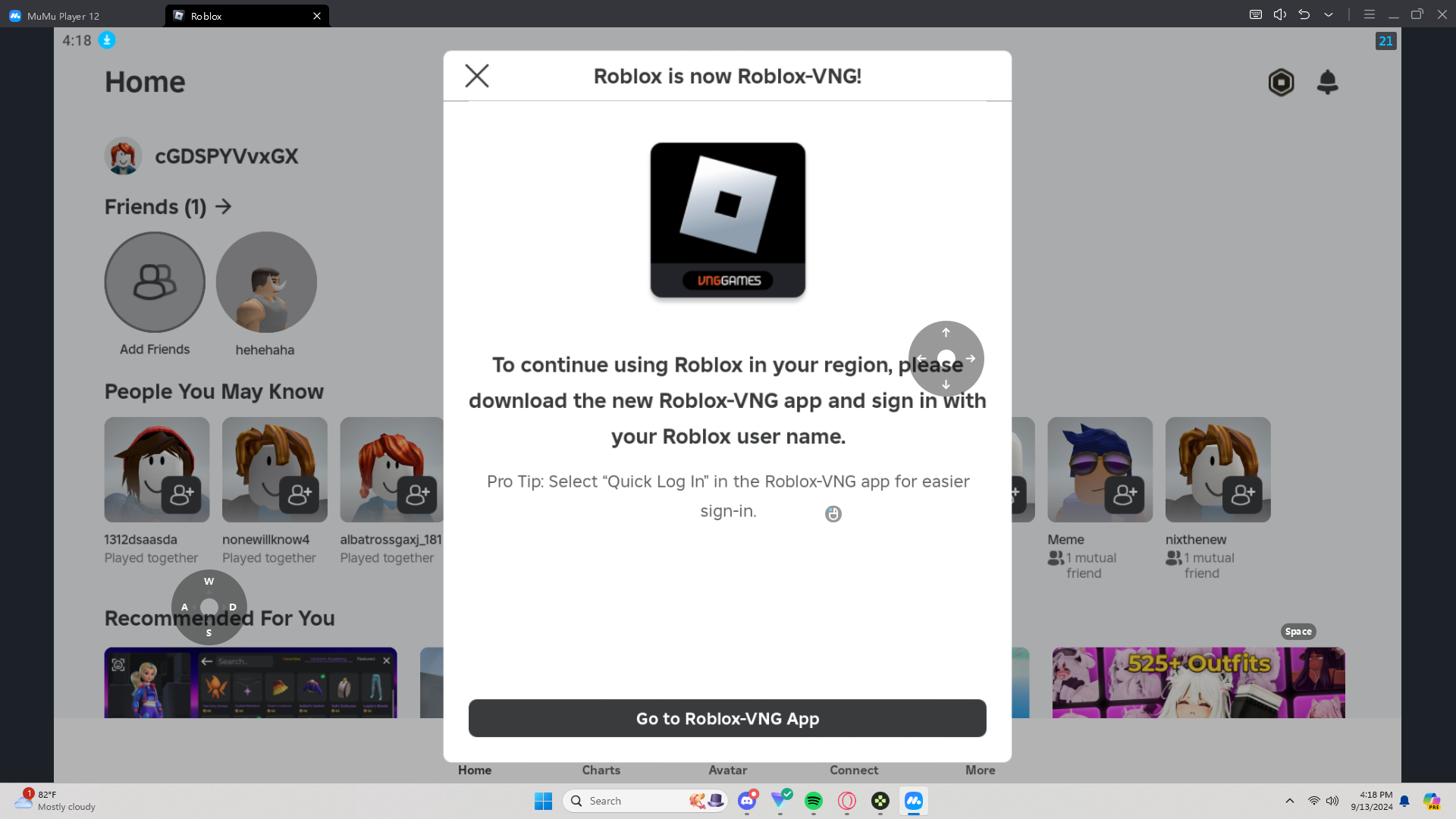Open Discord from the taskbar
Viewport: 1456px width, 819px height.
747,801
